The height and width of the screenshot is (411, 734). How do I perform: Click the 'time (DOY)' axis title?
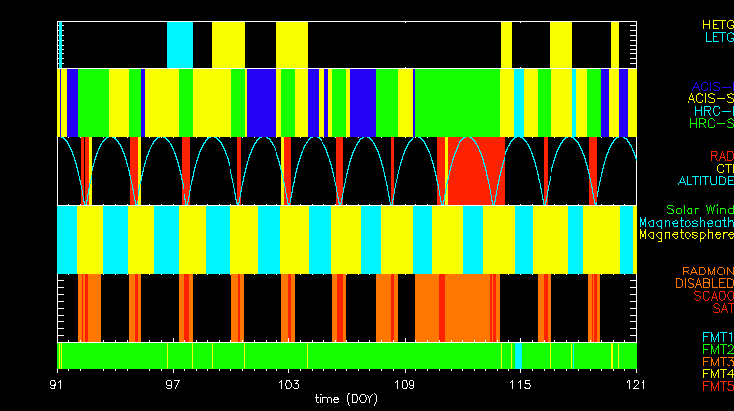347,399
